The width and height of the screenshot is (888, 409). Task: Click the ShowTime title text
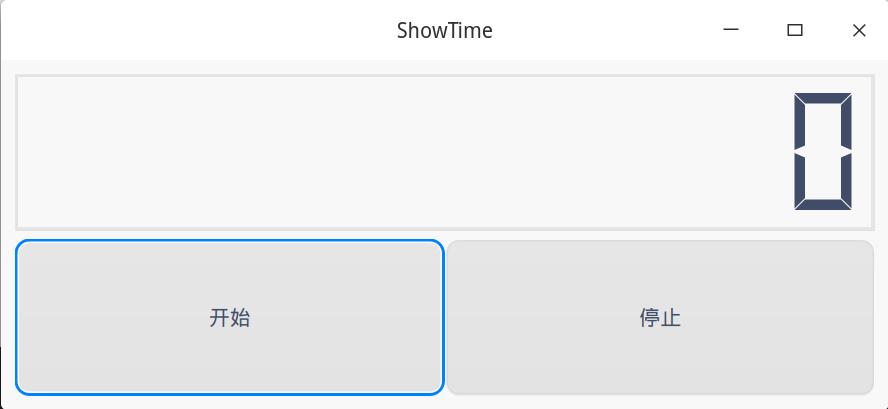(444, 30)
